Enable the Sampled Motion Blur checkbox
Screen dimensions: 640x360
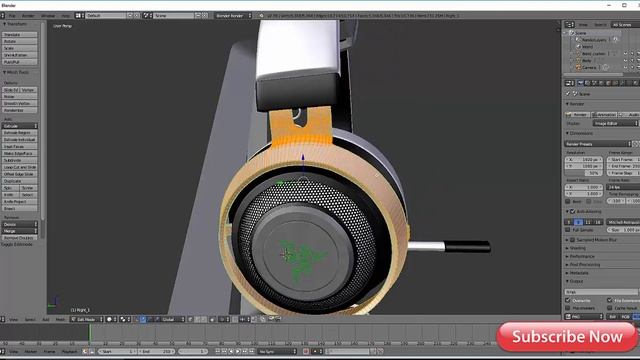[573, 240]
